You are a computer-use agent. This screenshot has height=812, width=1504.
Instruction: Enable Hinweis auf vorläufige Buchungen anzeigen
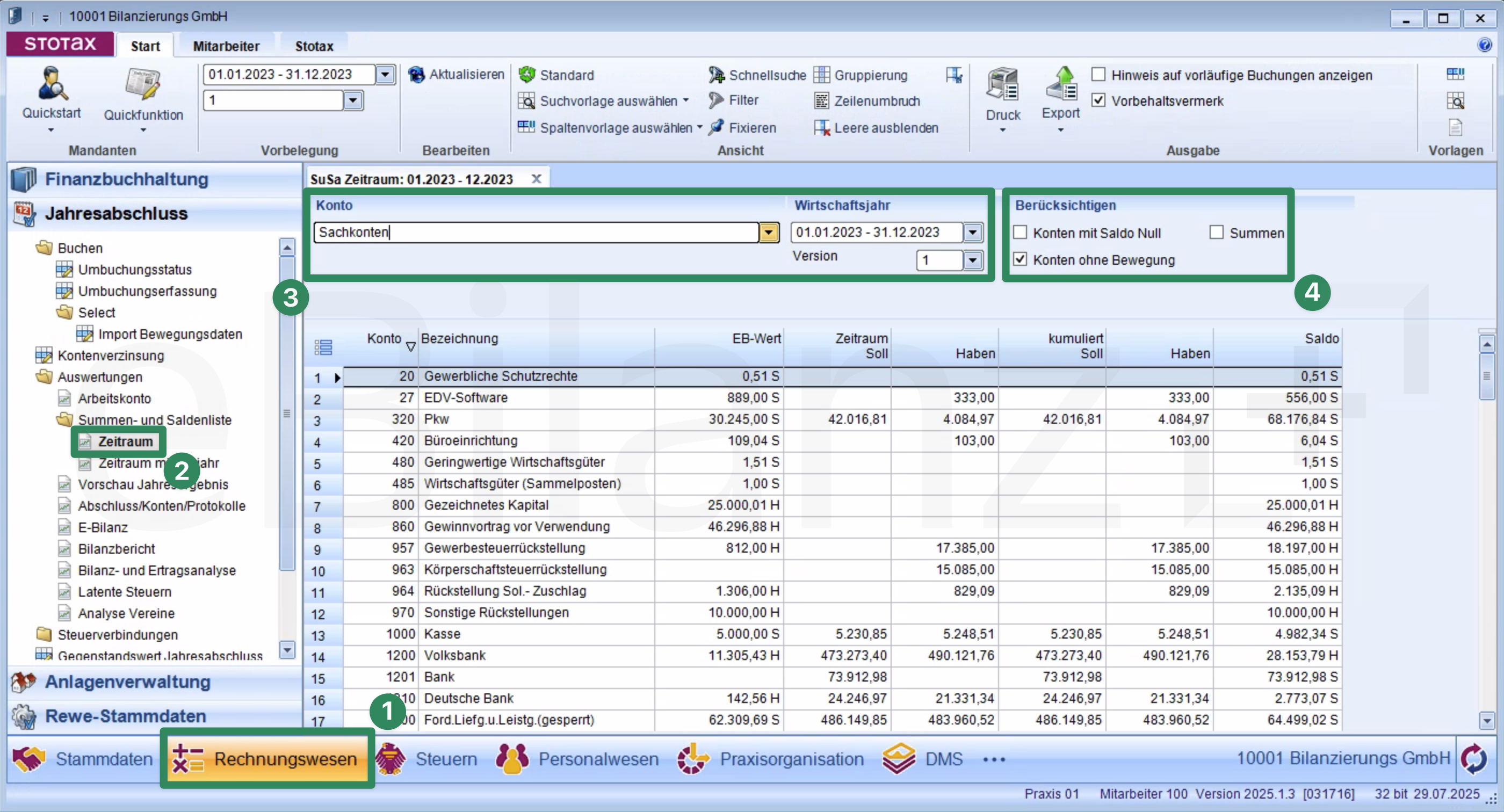tap(1098, 75)
